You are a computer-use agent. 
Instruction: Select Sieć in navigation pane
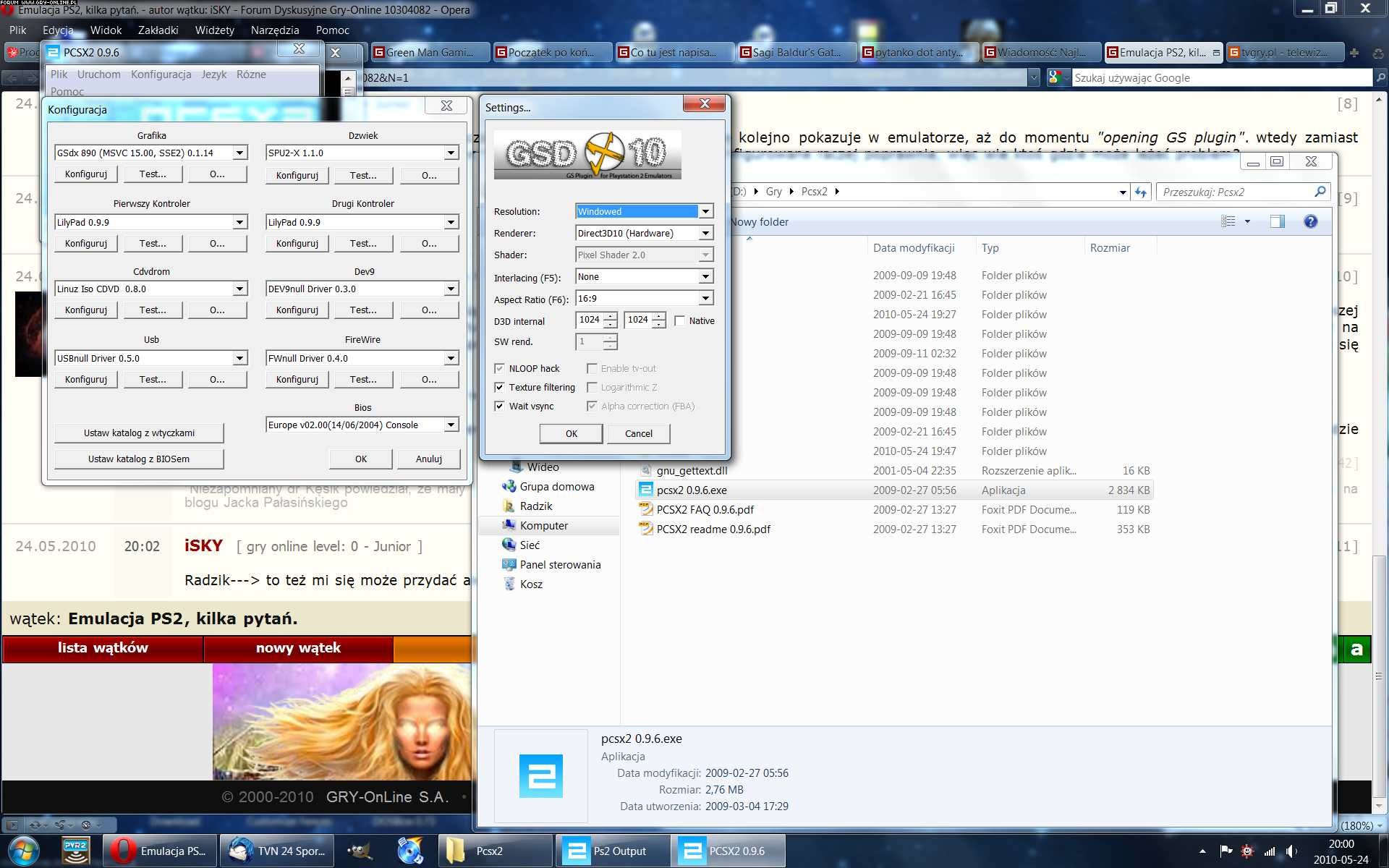point(530,545)
